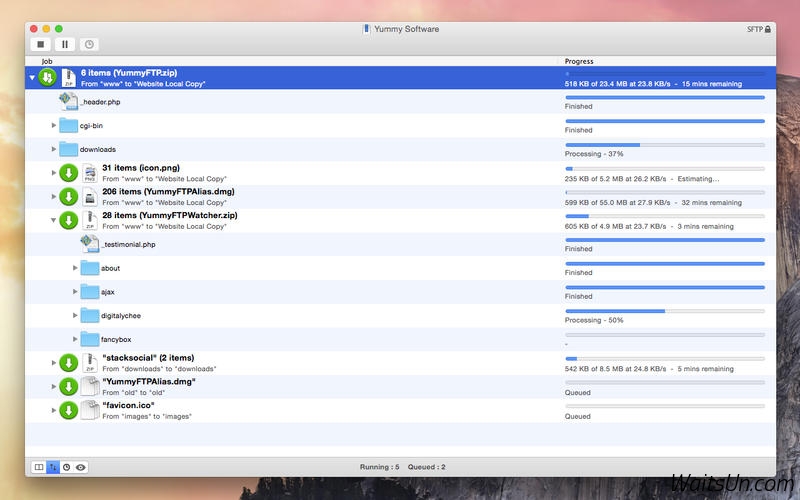Click the SFTP lock icon in title bar
The height and width of the screenshot is (500, 800).
tap(767, 30)
